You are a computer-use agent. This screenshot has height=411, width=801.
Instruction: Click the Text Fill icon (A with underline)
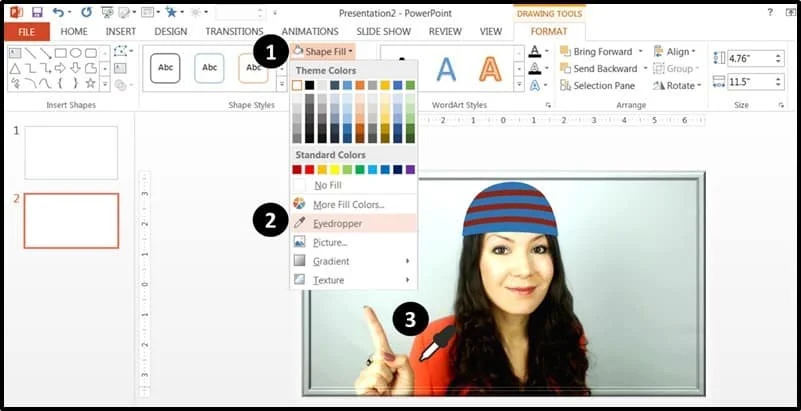(535, 51)
